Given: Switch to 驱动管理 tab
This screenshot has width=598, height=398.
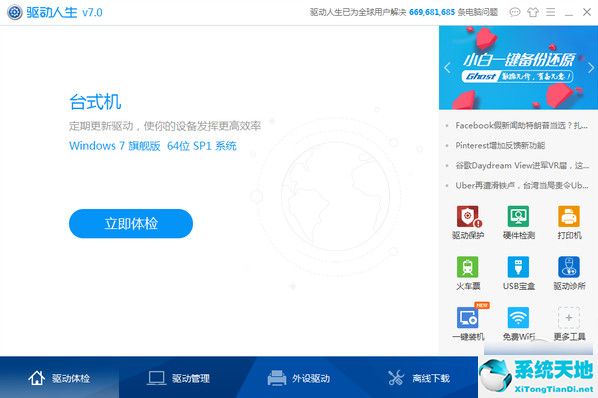Looking at the screenshot, I should [x=178, y=378].
